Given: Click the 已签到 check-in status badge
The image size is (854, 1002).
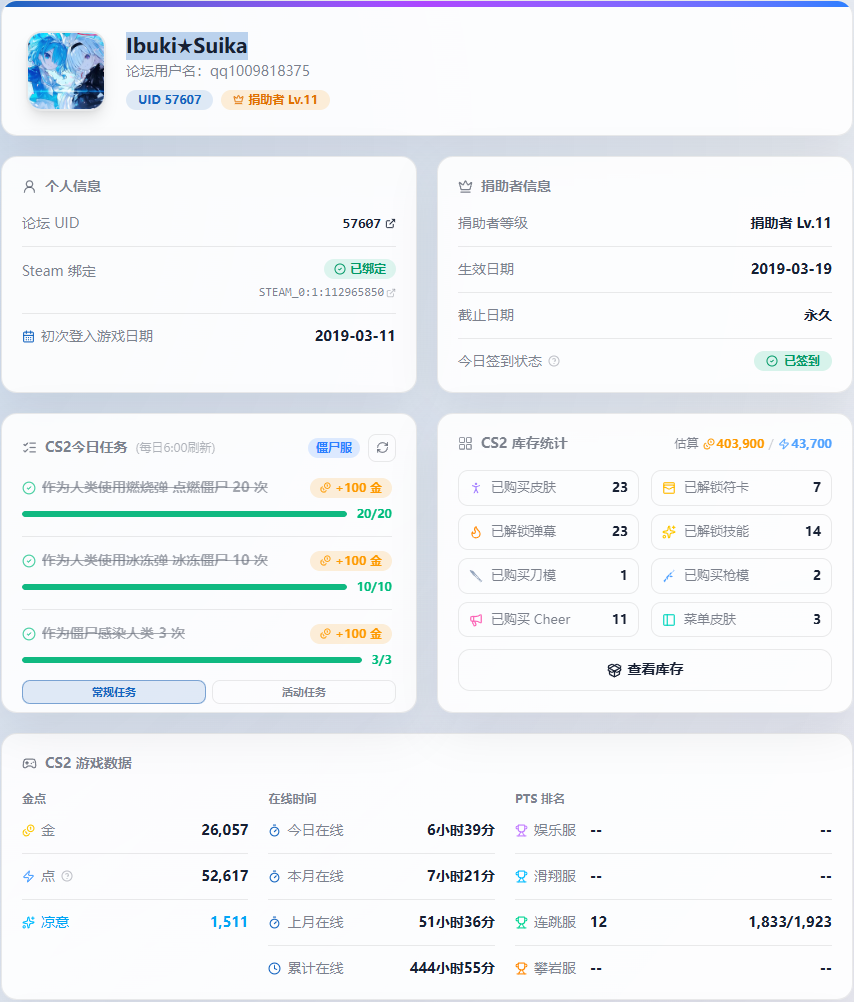Looking at the screenshot, I should click(x=793, y=361).
